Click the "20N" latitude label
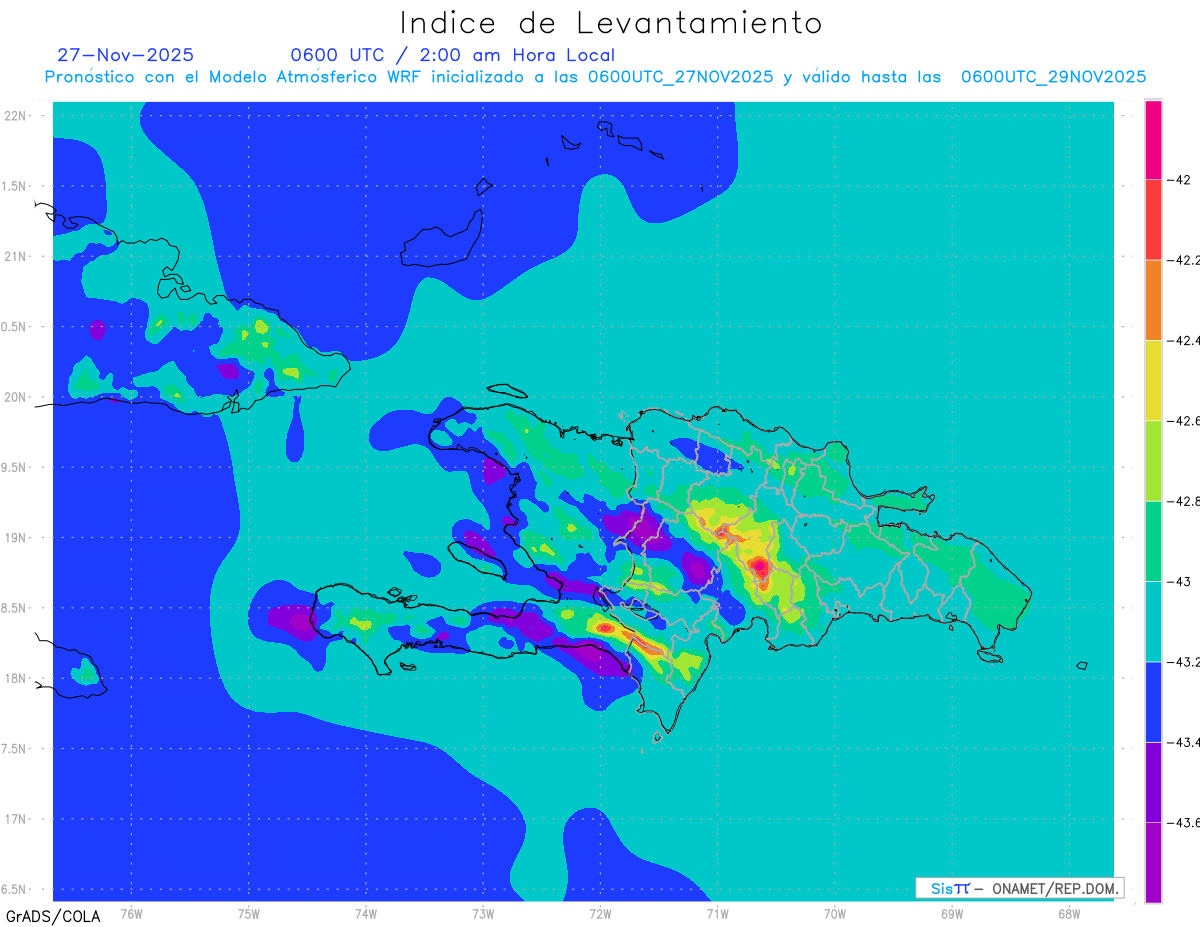The width and height of the screenshot is (1200, 927). (x=15, y=397)
